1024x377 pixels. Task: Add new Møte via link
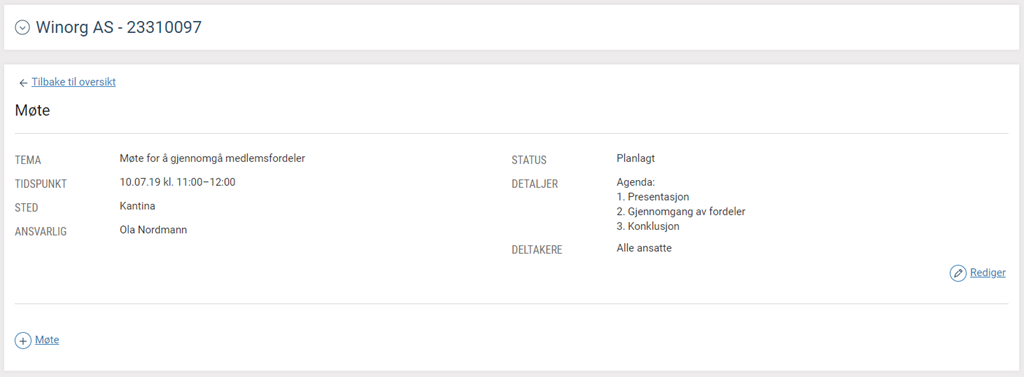coord(47,340)
